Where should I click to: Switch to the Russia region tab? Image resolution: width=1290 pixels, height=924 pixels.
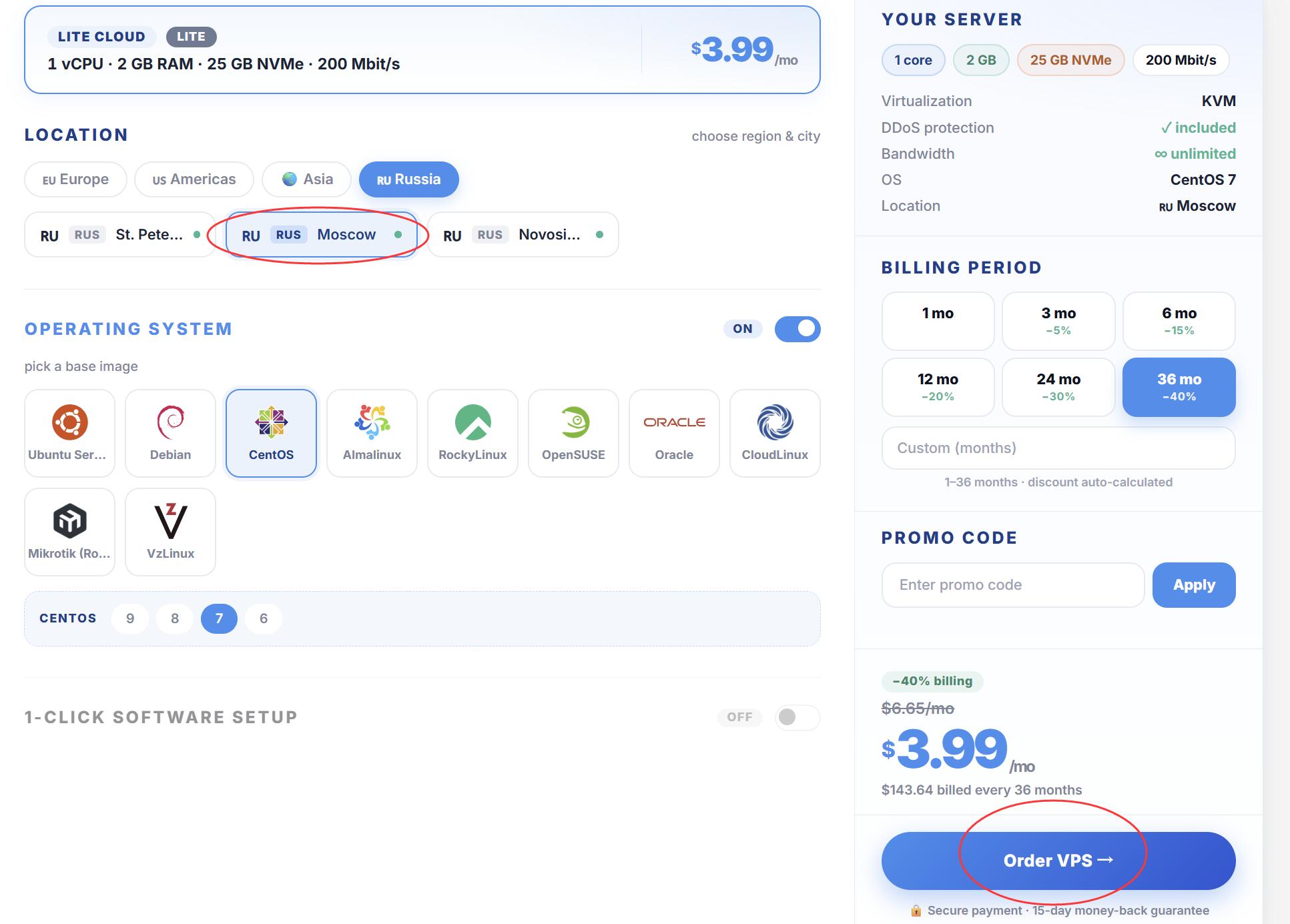409,179
